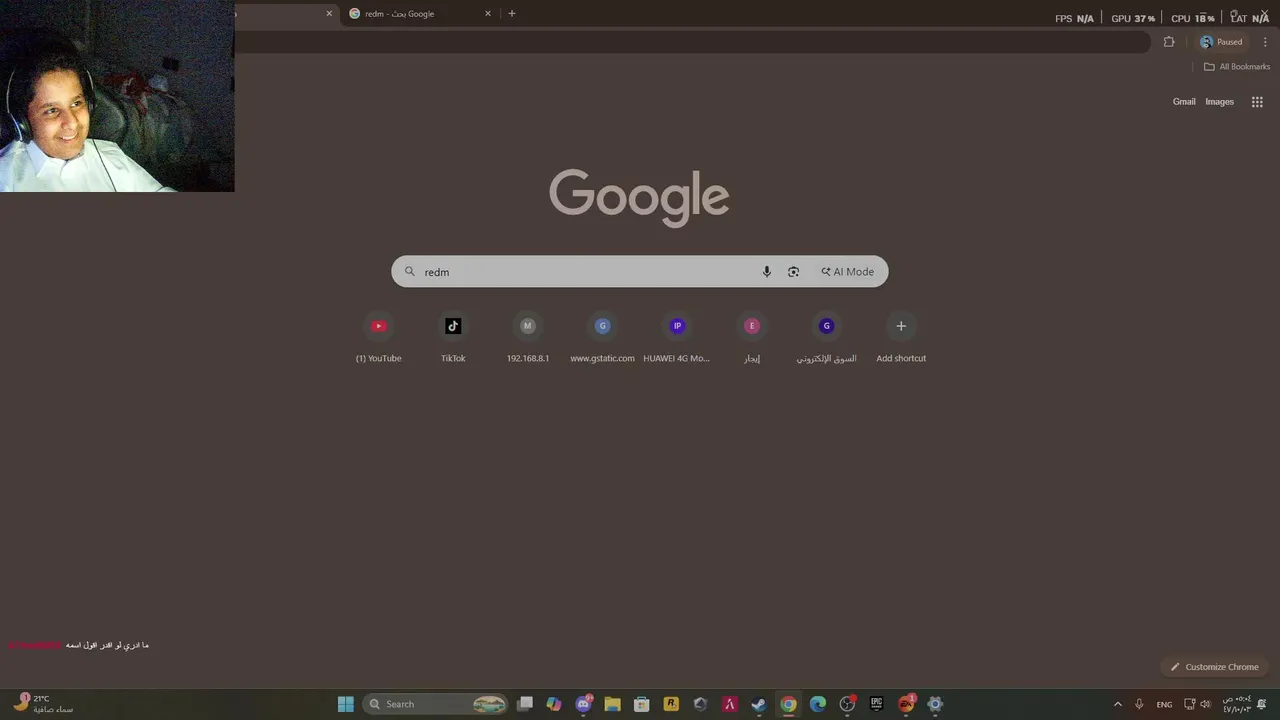This screenshot has width=1280, height=720.
Task: Open a new tab with plus button
Action: point(512,14)
